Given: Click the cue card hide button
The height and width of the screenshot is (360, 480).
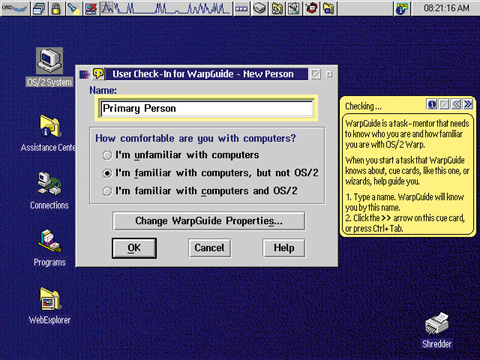Looking at the screenshot, I should pyautogui.click(x=444, y=105).
